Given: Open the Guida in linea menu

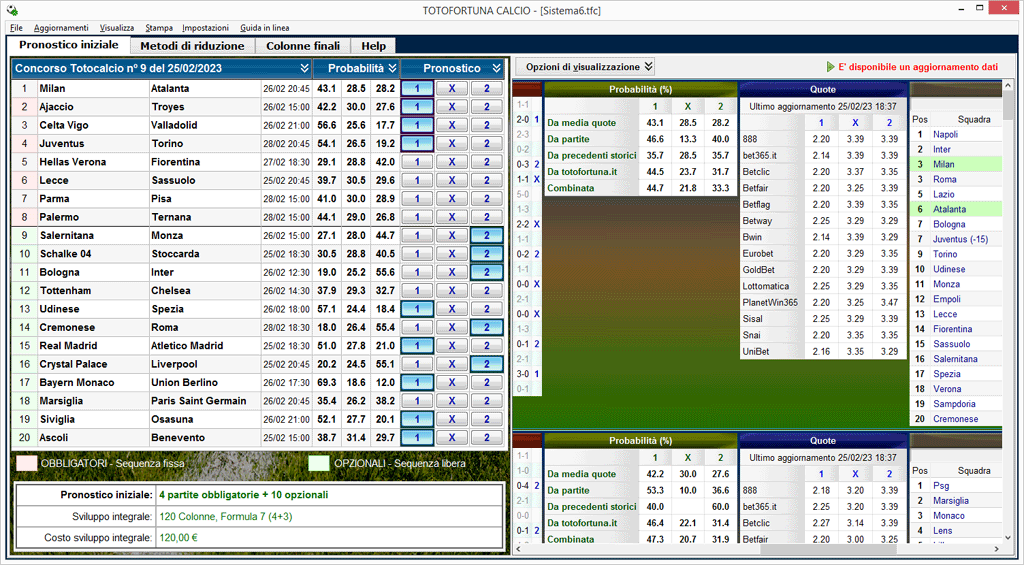Looking at the screenshot, I should (x=265, y=28).
